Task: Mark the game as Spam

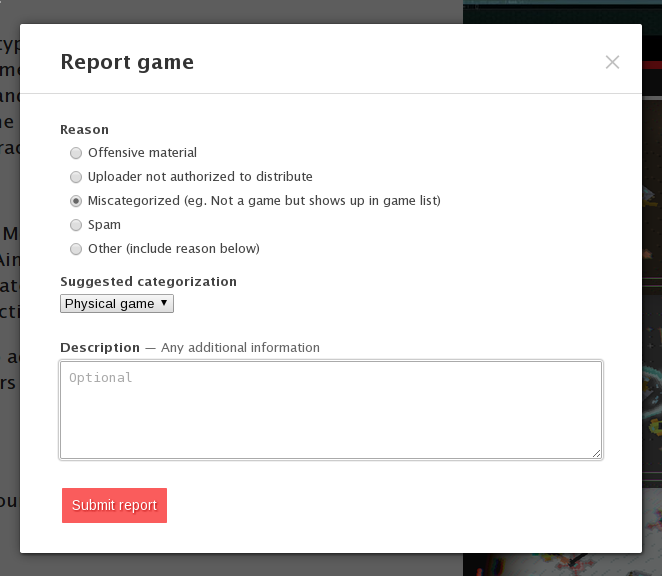Action: pyautogui.click(x=76, y=225)
